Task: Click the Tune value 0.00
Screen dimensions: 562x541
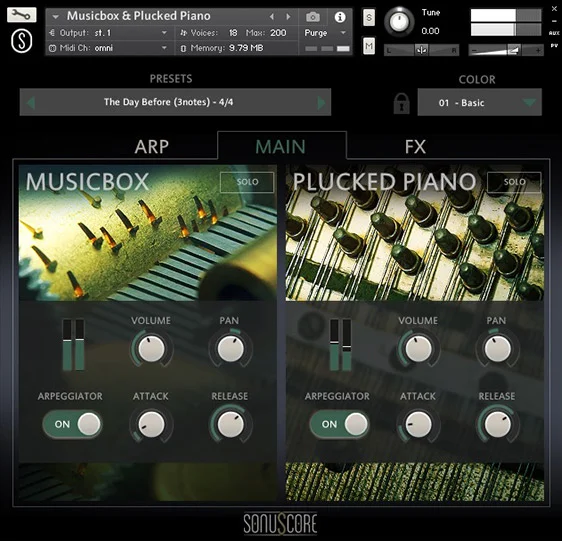Action: tap(430, 31)
